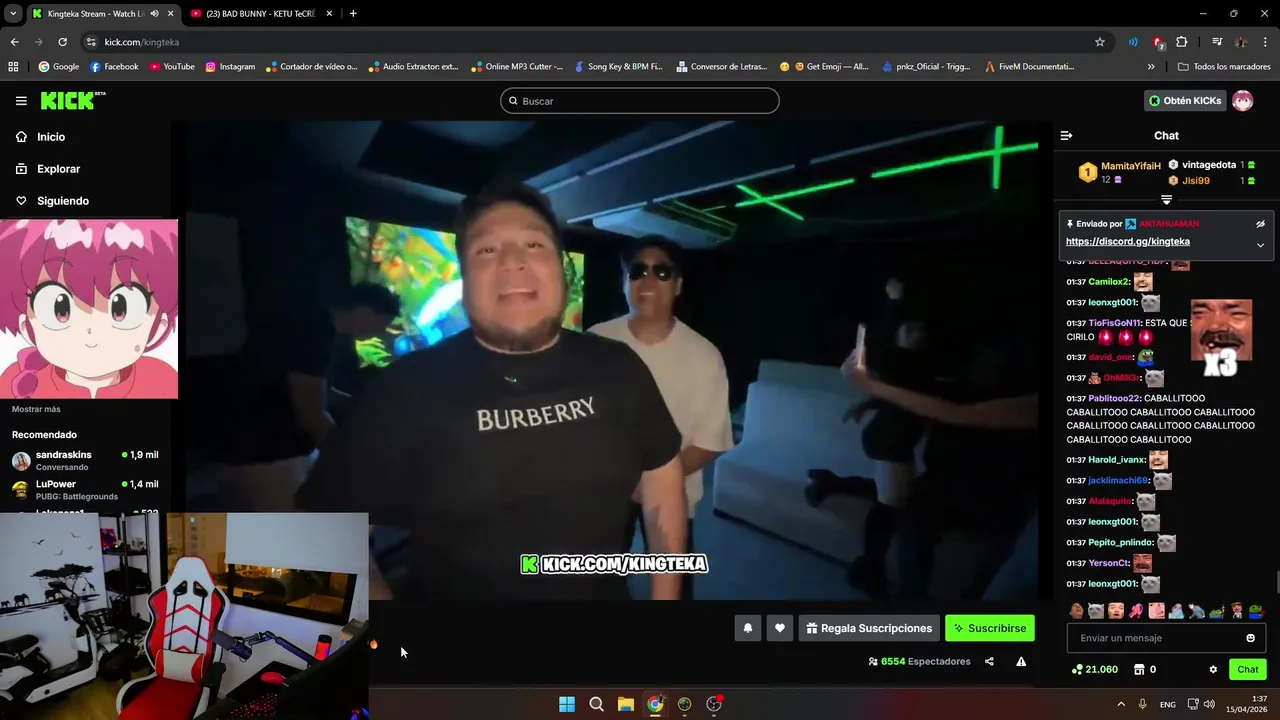Open the media control music icon

pos(1217,42)
